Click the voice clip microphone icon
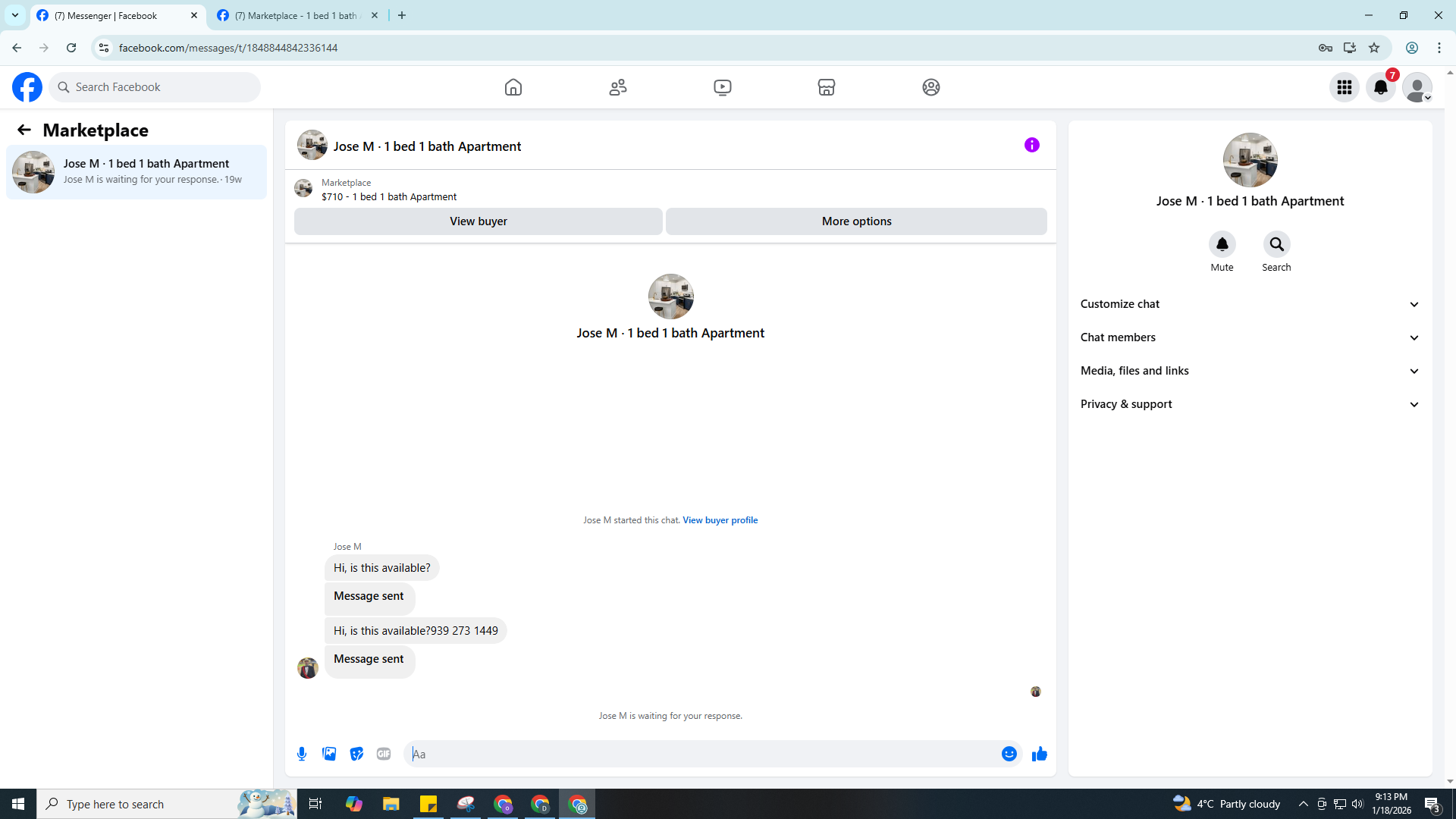1456x819 pixels. 302,754
